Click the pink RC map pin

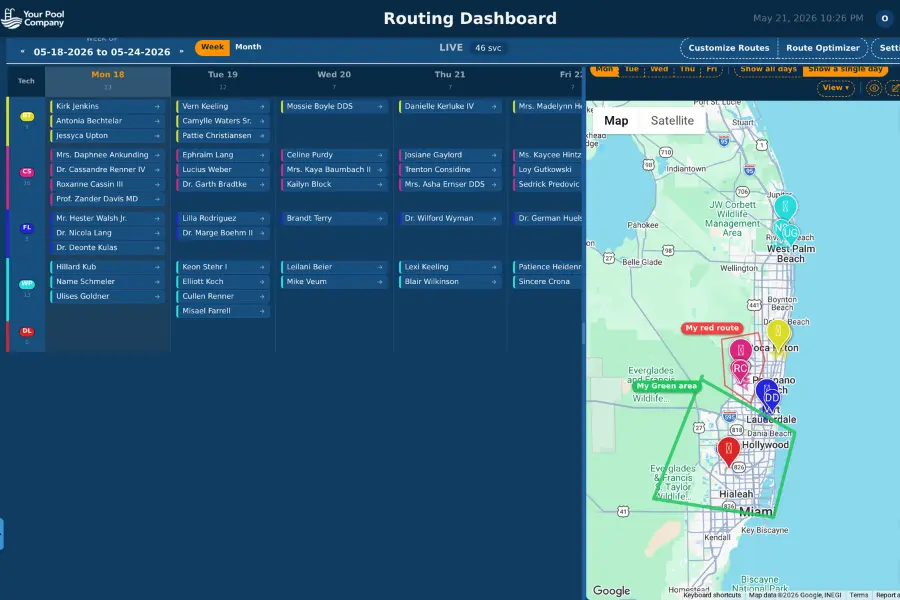[740, 370]
